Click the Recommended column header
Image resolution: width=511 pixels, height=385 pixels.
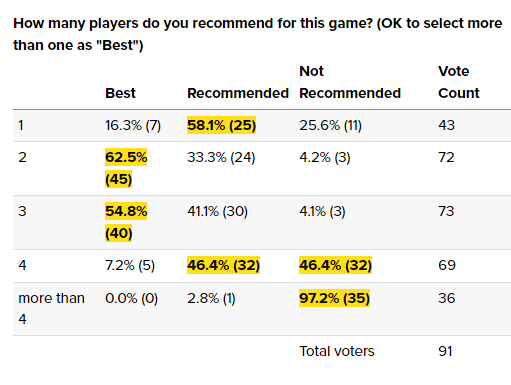(238, 93)
